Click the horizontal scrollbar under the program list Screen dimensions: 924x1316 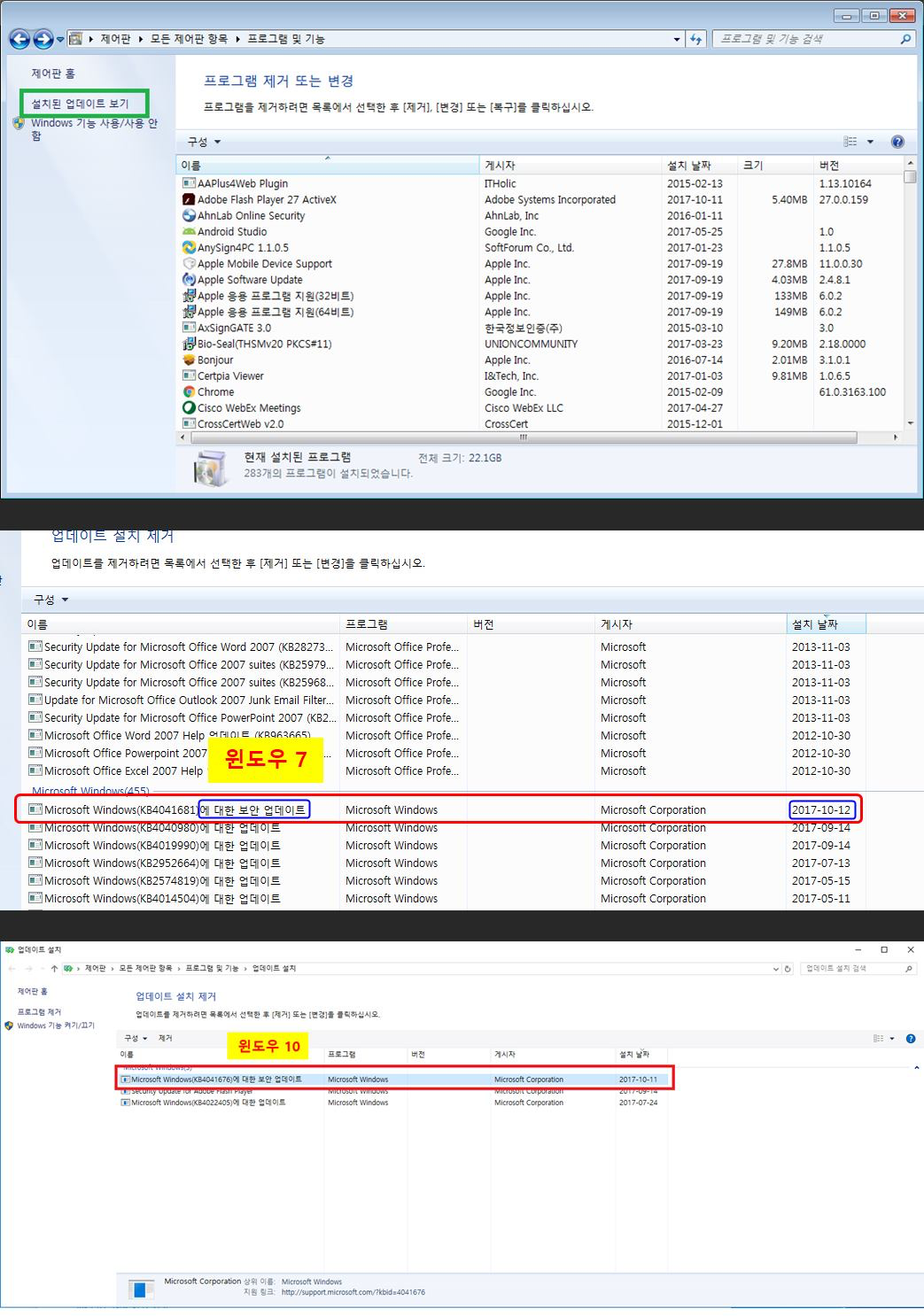click(x=523, y=437)
